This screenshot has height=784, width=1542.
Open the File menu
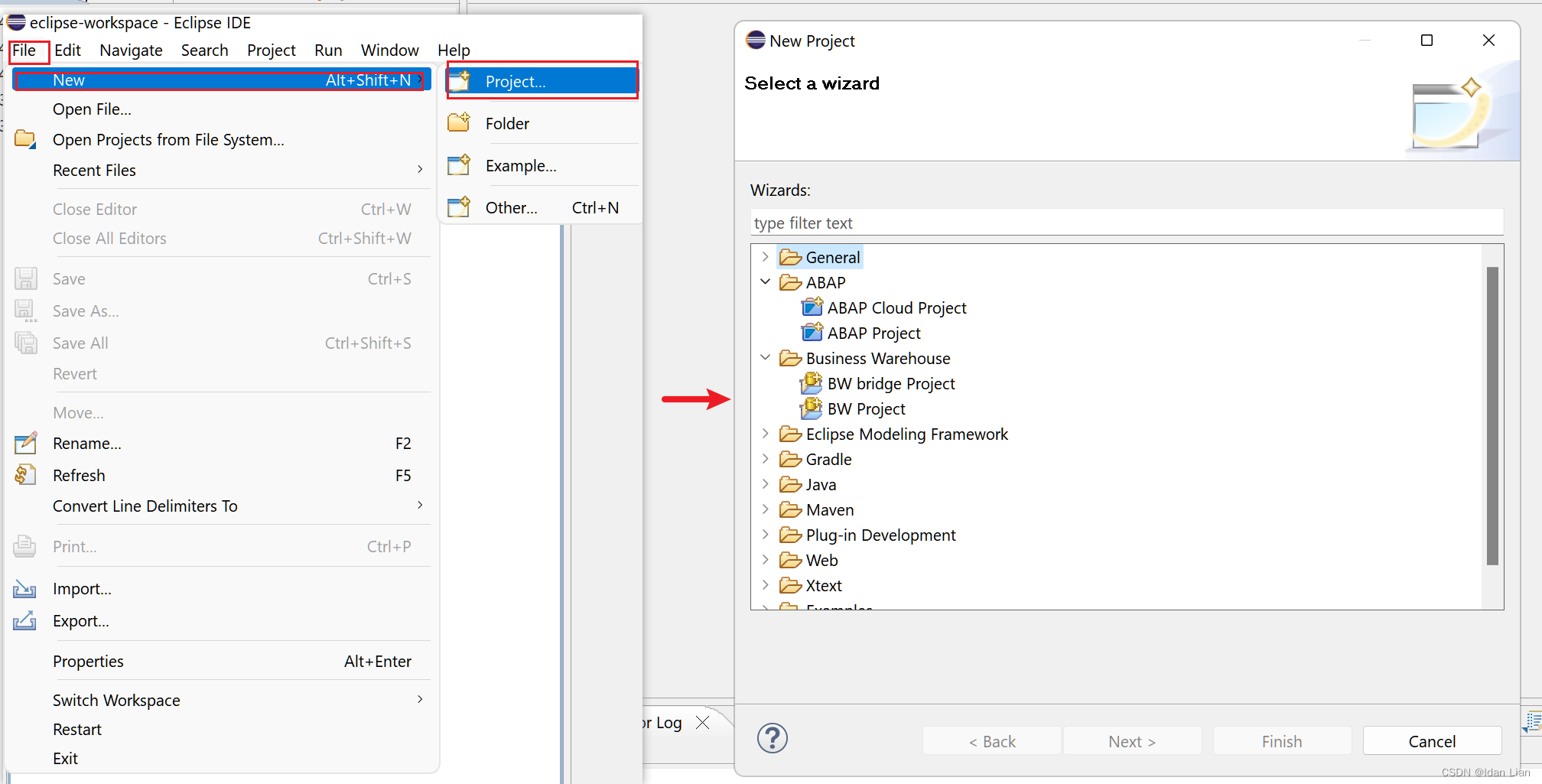point(24,50)
